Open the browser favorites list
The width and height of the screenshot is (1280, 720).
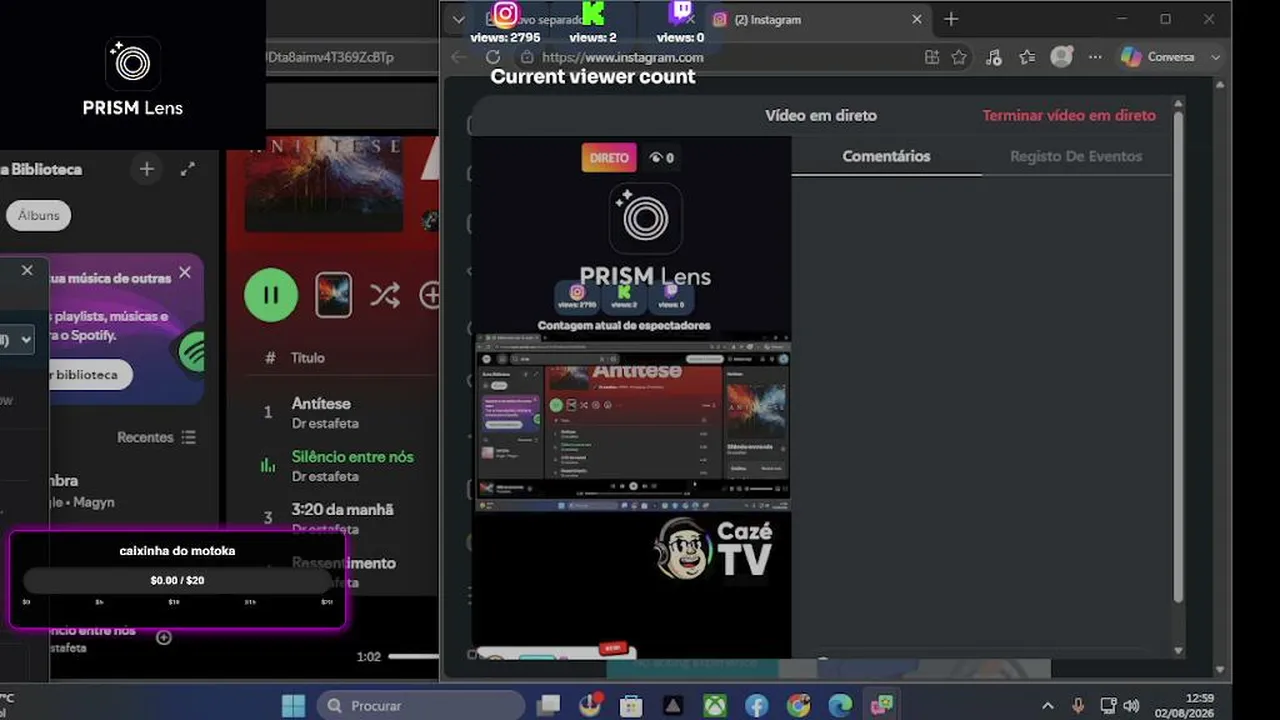point(1026,57)
